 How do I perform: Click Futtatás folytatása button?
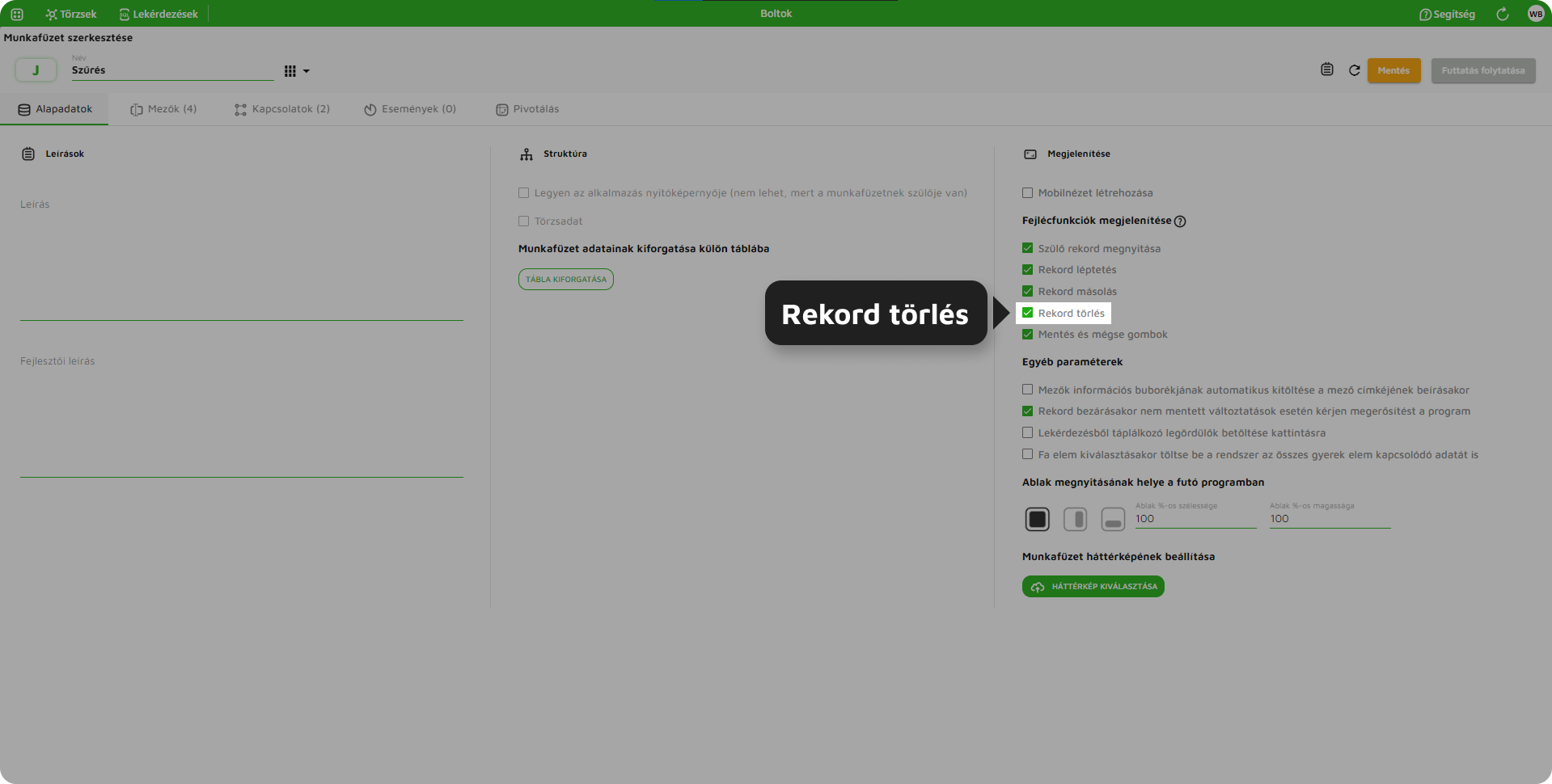(x=1483, y=70)
